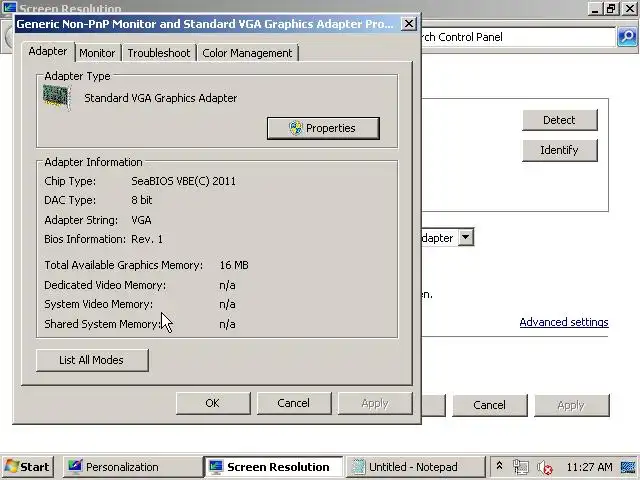Open adapter Properties with the shield icon
This screenshot has width=640, height=480.
click(323, 128)
